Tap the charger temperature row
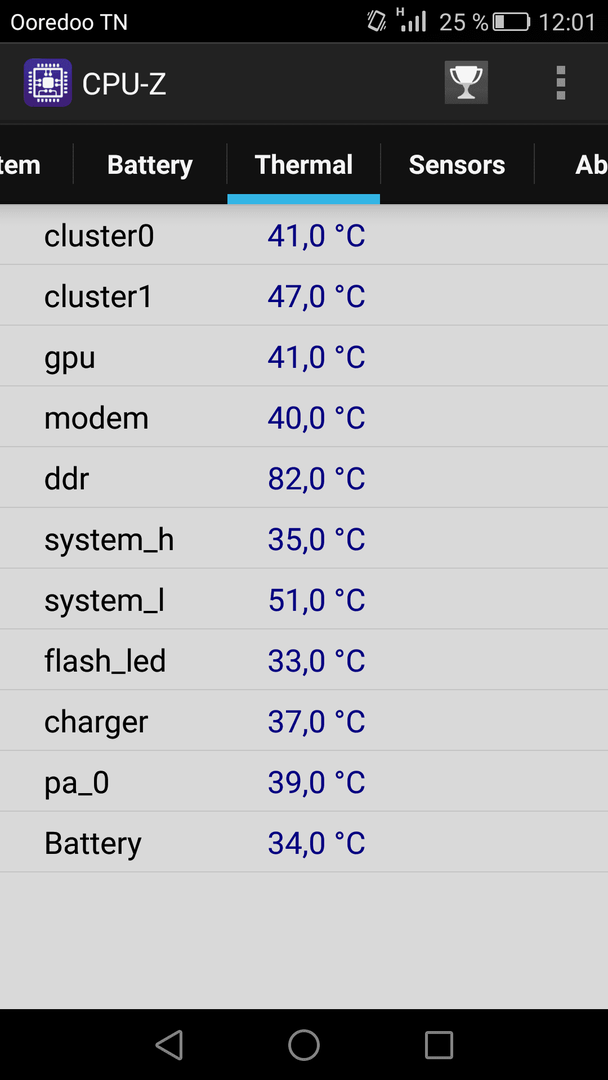Image resolution: width=608 pixels, height=1080 pixels. click(304, 721)
